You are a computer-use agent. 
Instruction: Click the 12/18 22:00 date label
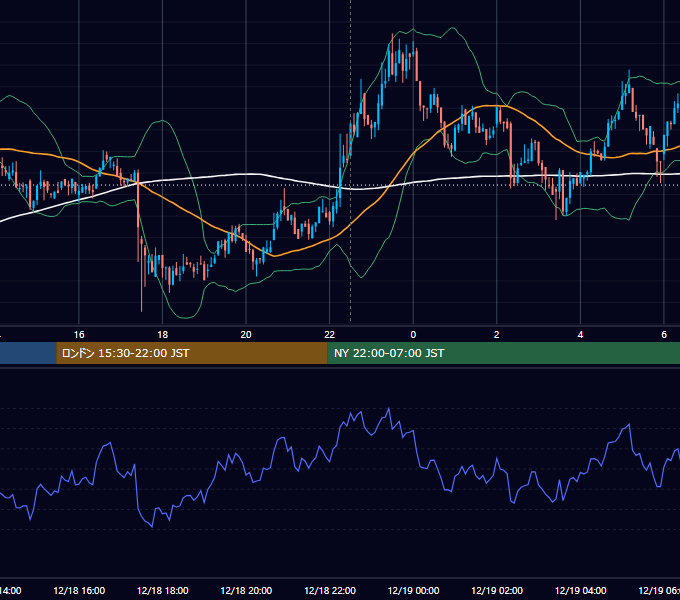tap(330, 590)
